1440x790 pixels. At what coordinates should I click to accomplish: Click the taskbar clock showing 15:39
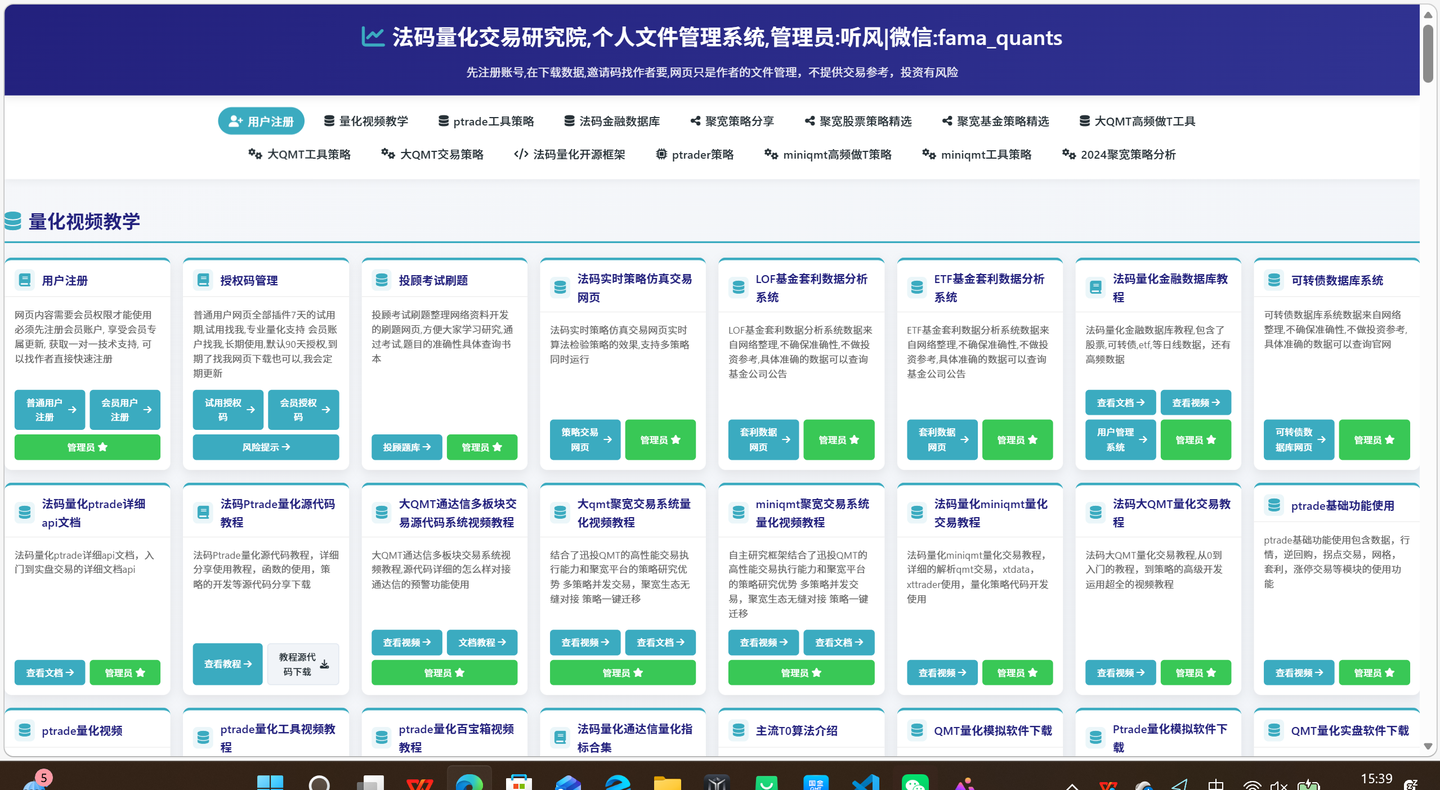coord(1376,779)
